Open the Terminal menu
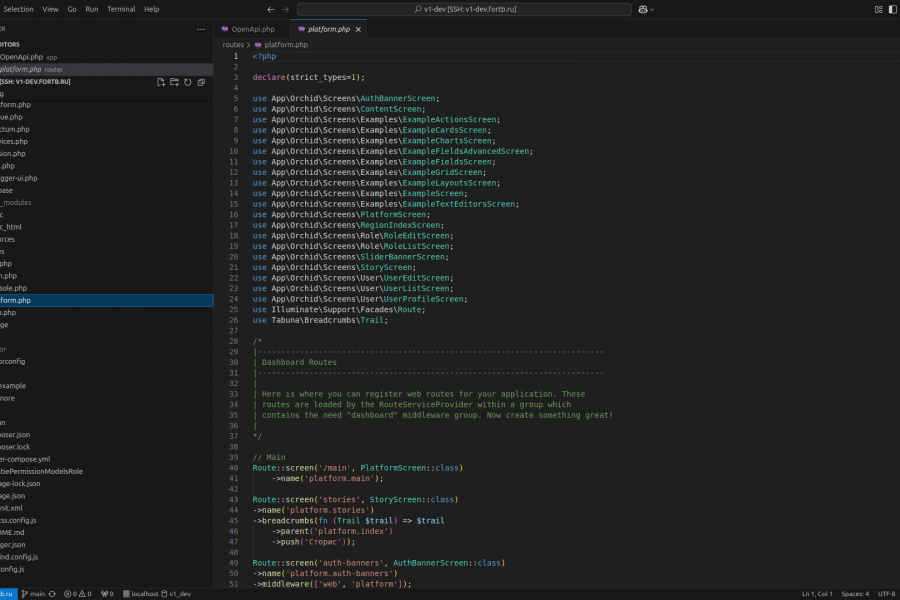 121,9
